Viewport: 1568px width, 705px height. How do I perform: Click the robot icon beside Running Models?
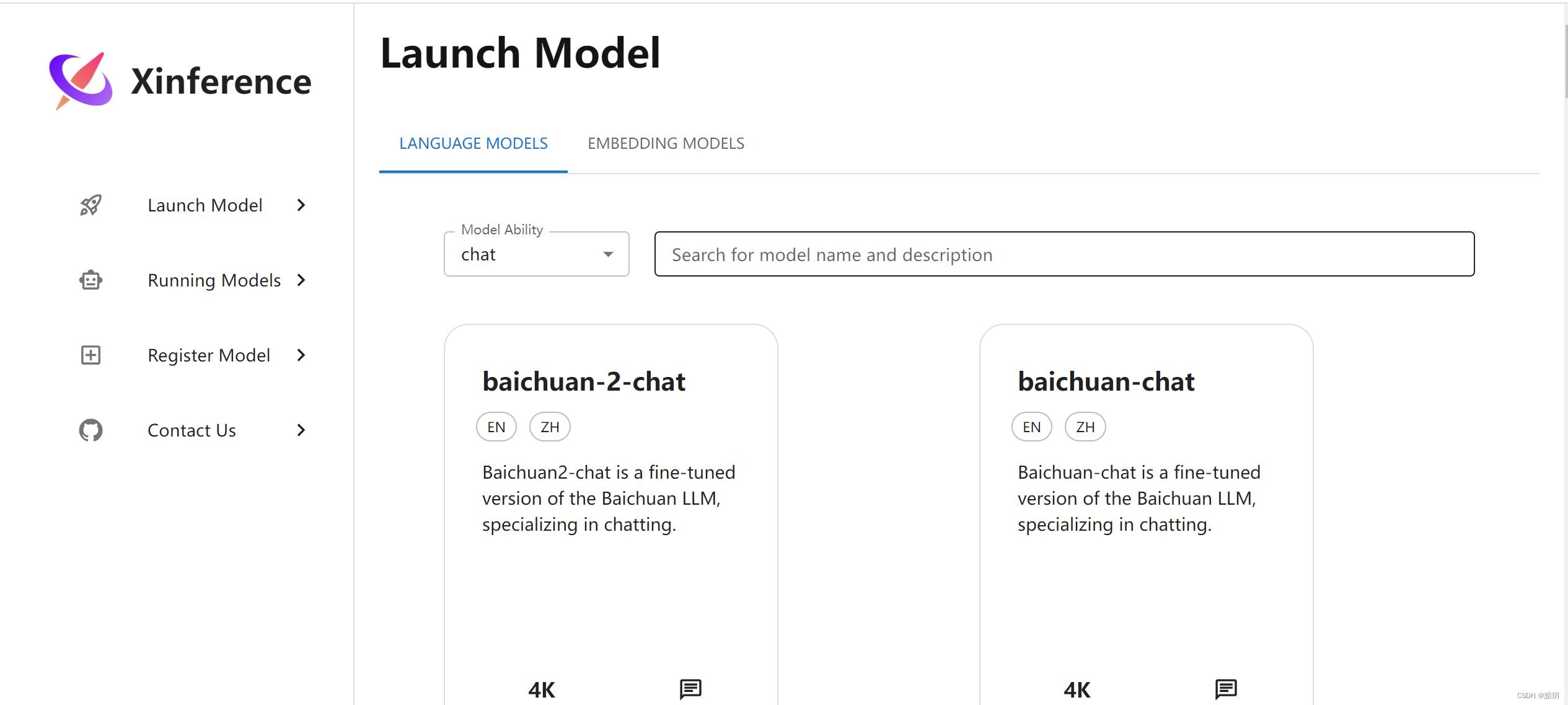point(90,280)
